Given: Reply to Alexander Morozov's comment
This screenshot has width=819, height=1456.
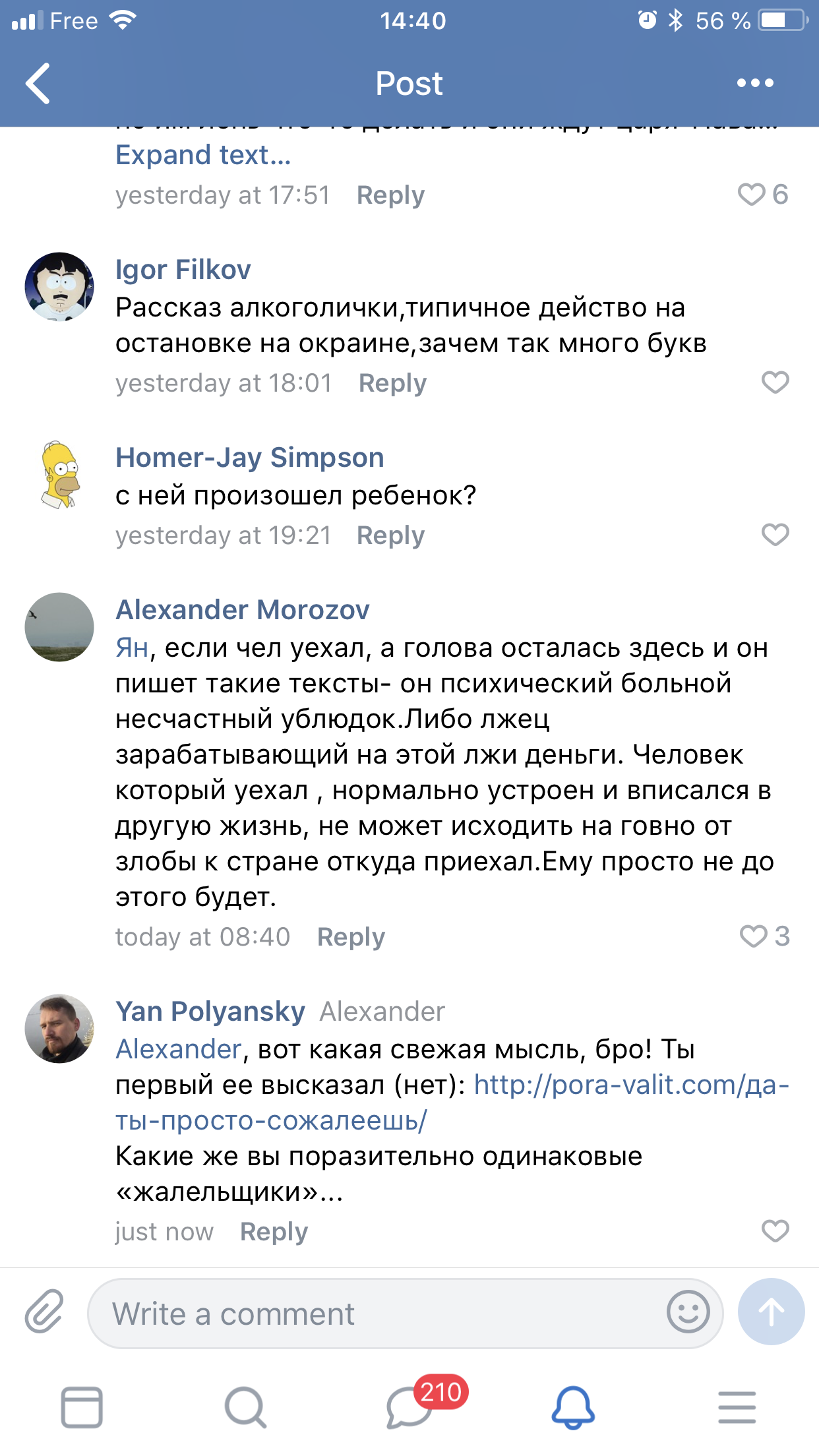Looking at the screenshot, I should 351,937.
